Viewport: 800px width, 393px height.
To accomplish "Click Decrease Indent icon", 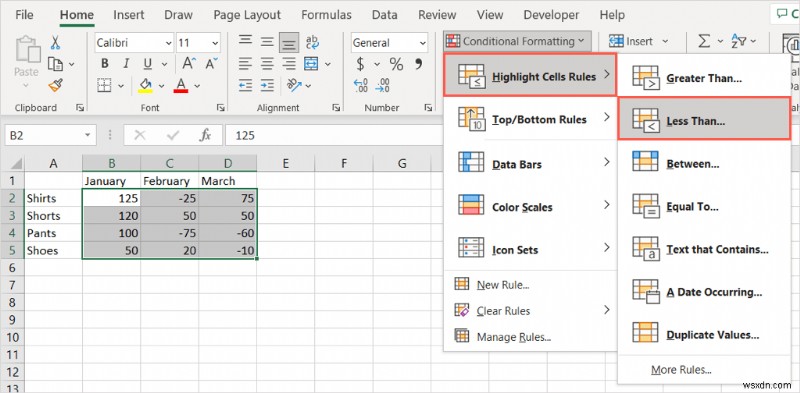I will (245, 85).
